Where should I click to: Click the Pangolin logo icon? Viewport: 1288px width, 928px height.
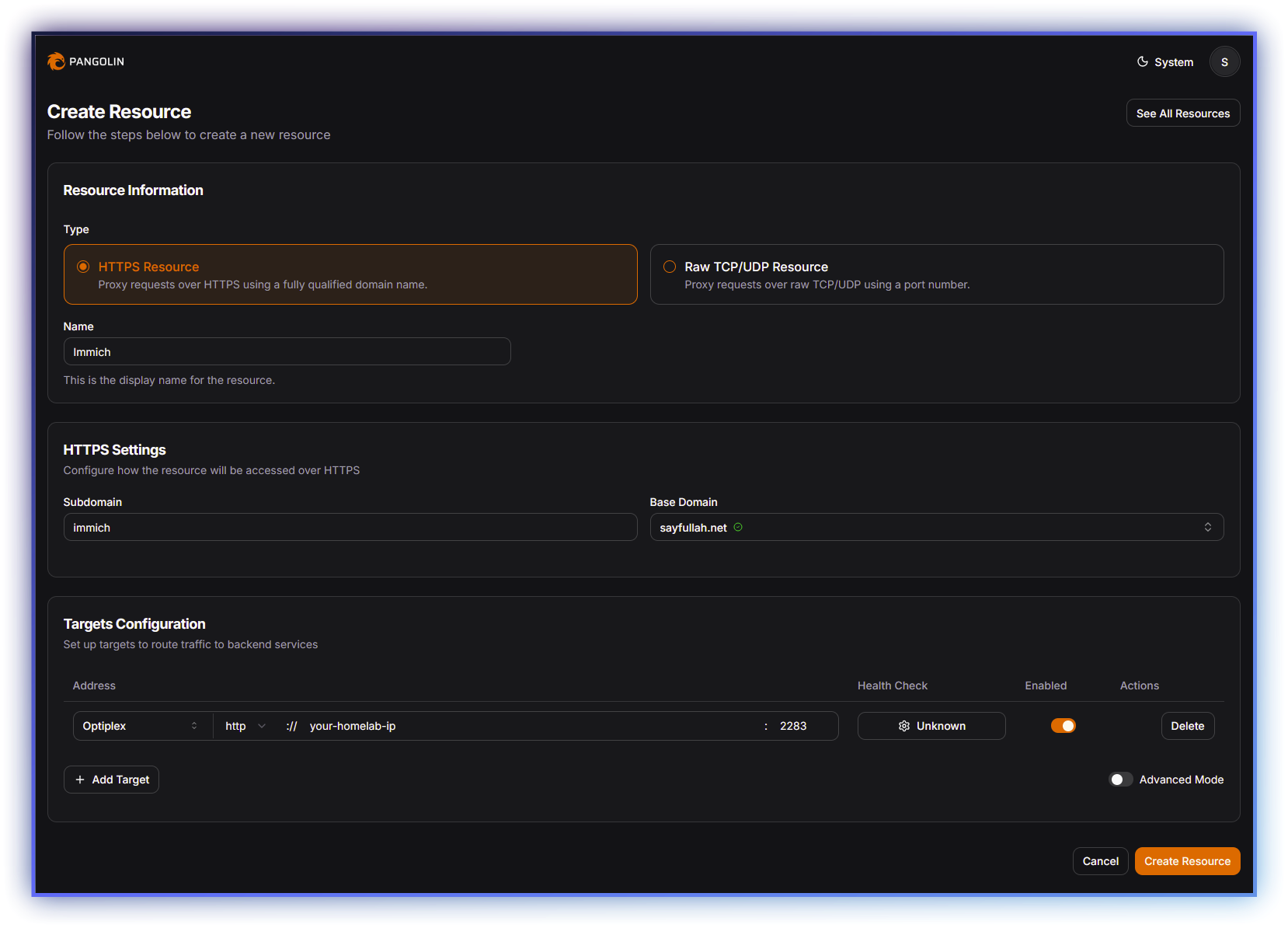click(56, 61)
